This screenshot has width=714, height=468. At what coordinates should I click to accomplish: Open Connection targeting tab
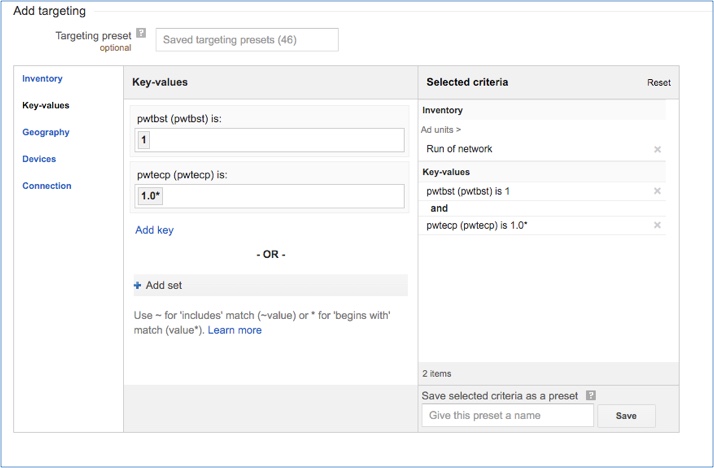click(47, 186)
